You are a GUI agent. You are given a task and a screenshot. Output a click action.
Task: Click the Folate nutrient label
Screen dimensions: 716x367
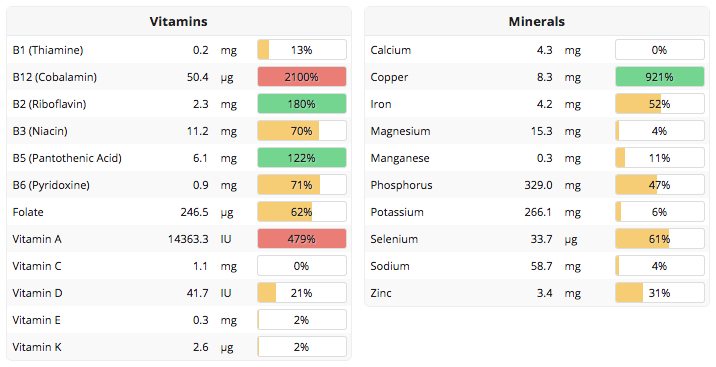pyautogui.click(x=28, y=212)
